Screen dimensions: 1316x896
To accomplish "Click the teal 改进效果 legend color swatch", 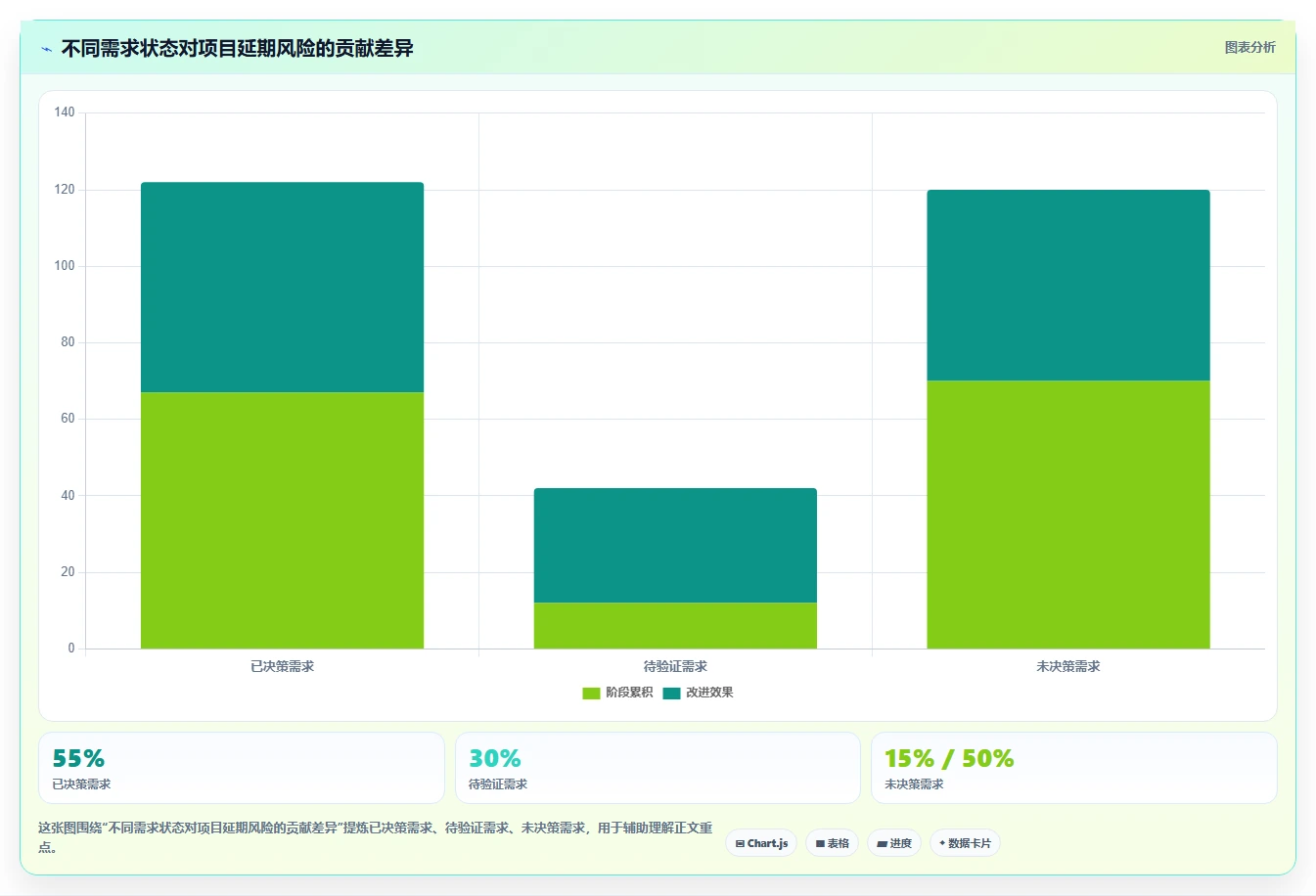I will [x=671, y=693].
